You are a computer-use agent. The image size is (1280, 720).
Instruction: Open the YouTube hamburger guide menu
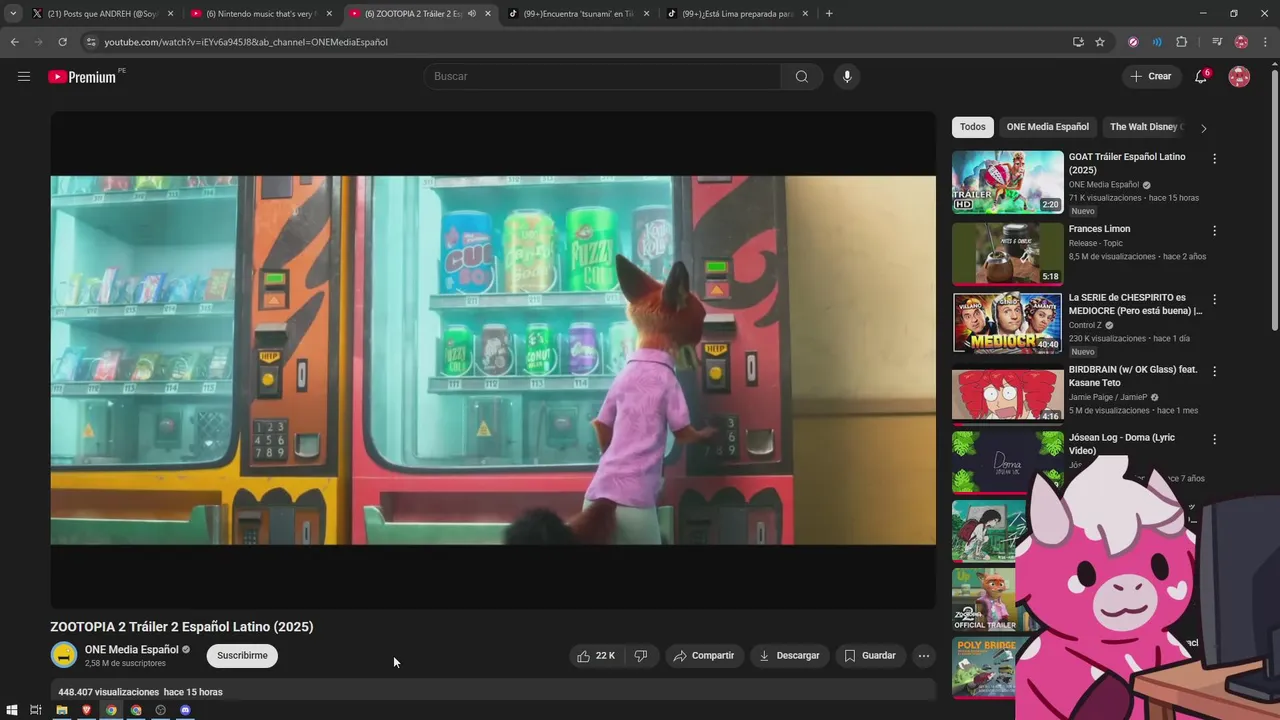point(24,76)
